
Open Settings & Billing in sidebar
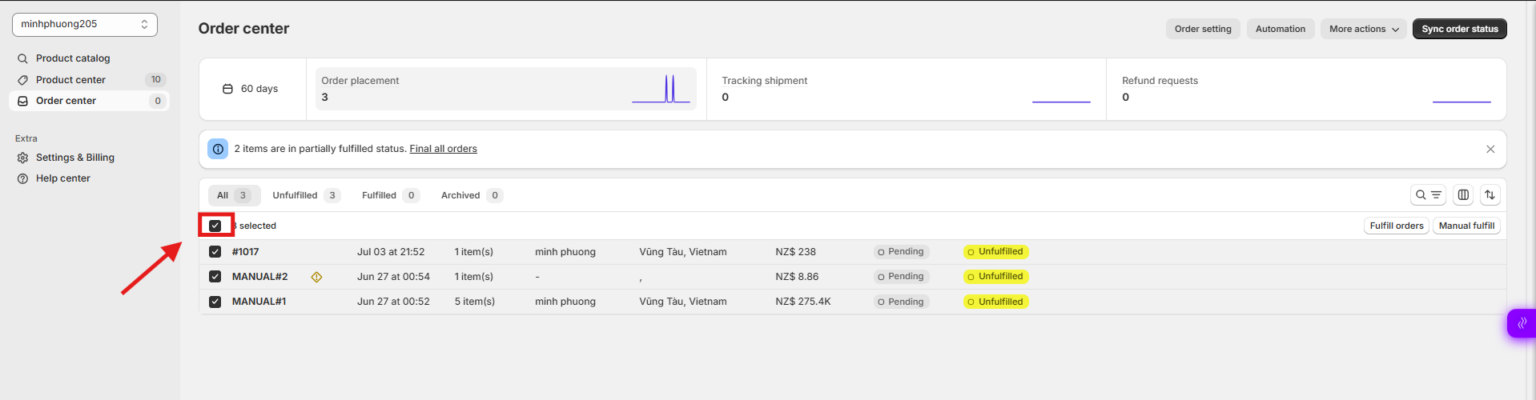click(74, 157)
